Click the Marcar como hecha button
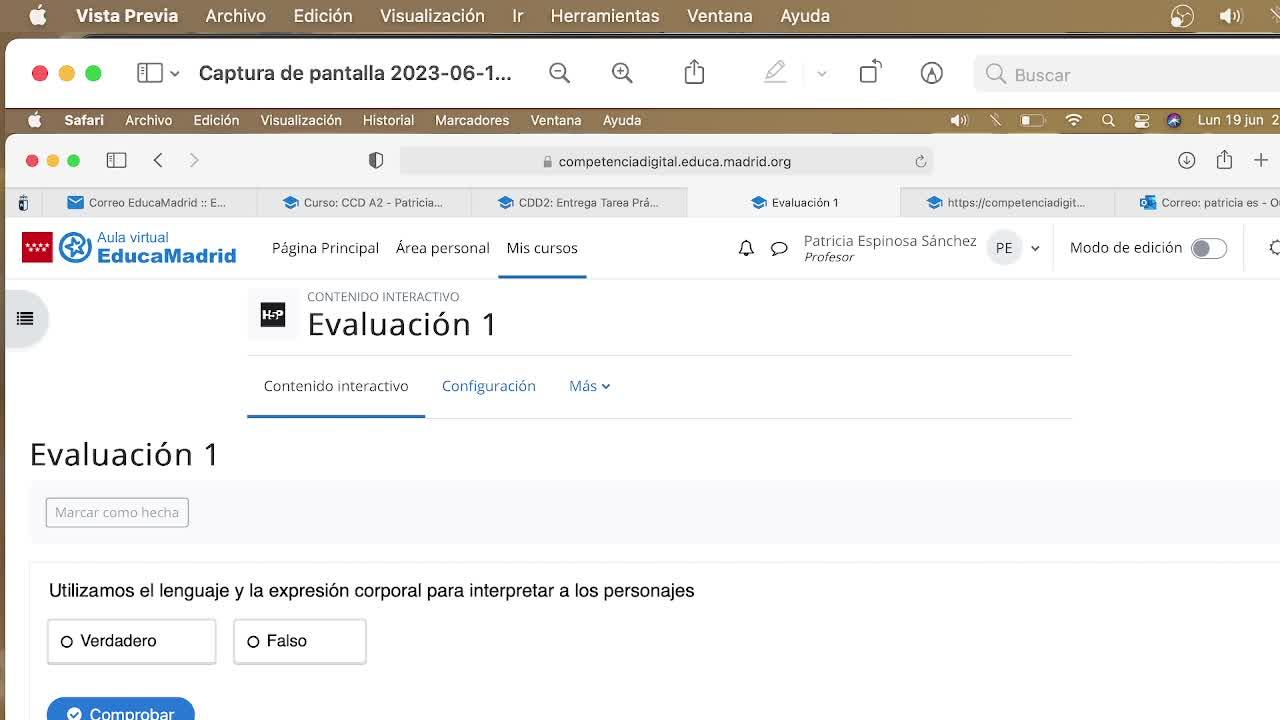 tap(117, 512)
